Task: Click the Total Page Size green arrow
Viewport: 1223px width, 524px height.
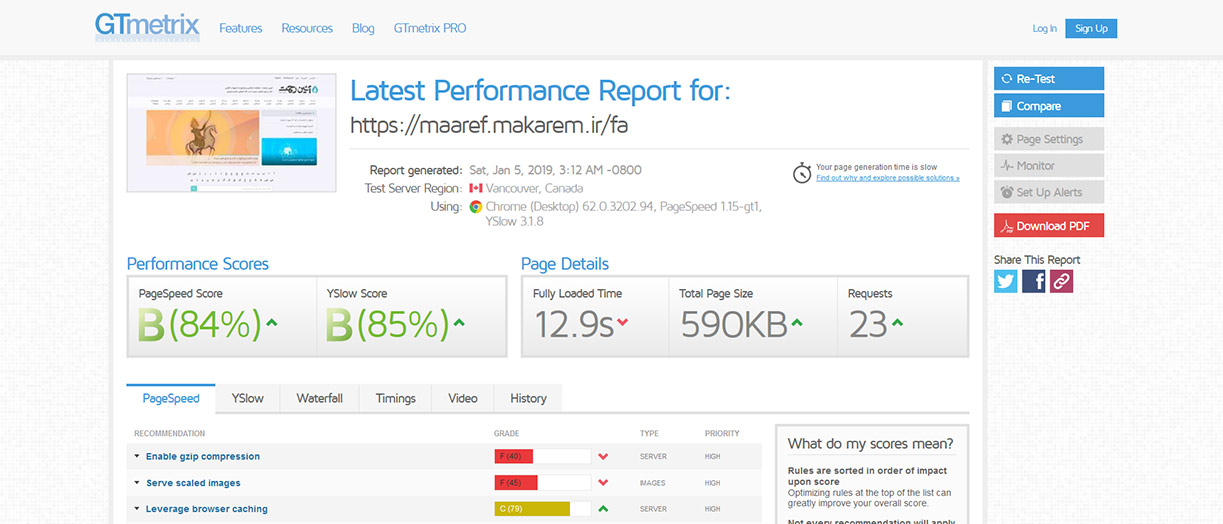Action: coord(797,322)
